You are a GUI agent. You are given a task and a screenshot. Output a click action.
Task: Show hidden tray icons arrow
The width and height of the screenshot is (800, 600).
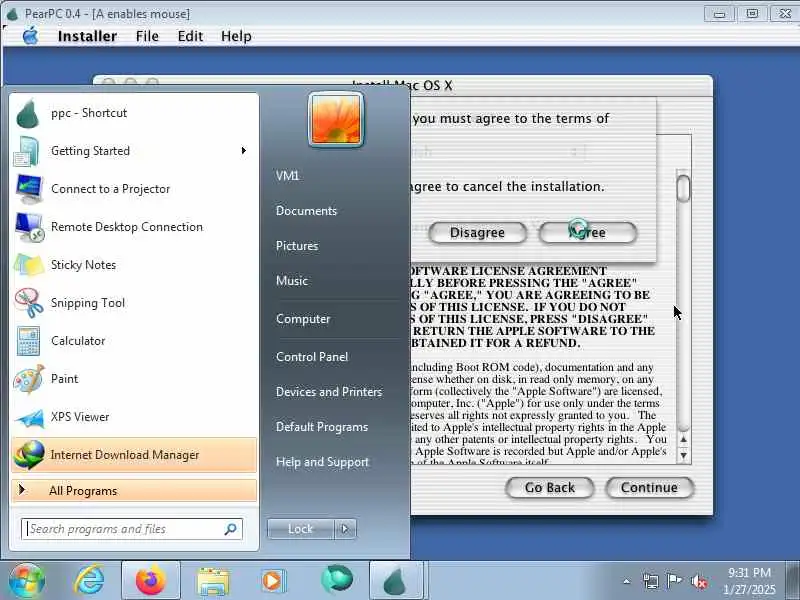point(627,581)
